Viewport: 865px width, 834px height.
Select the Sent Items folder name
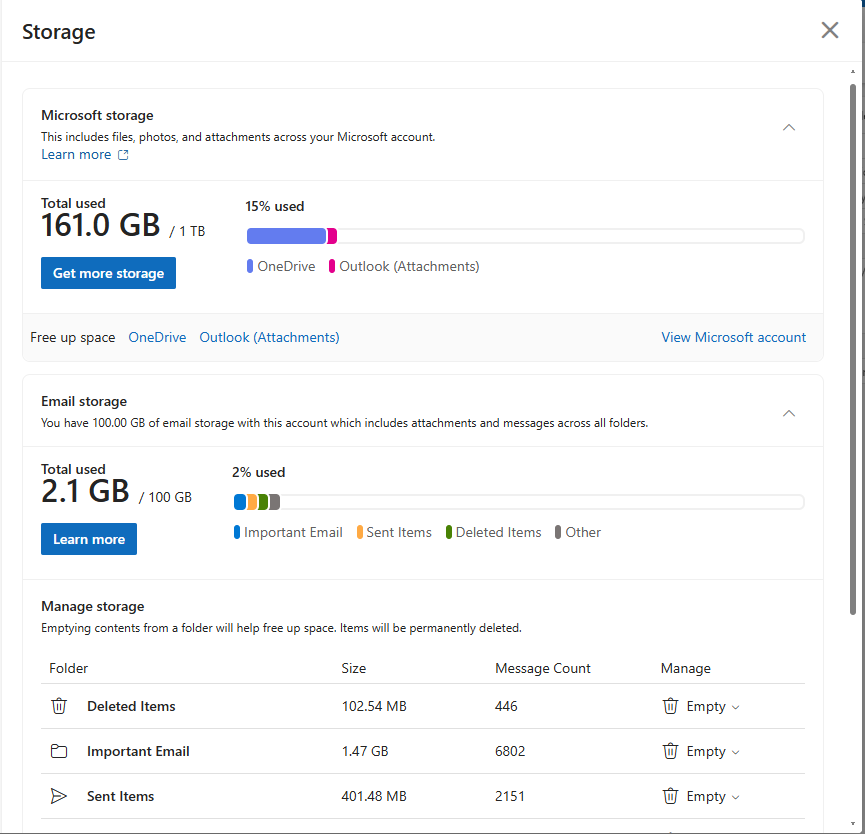[121, 796]
